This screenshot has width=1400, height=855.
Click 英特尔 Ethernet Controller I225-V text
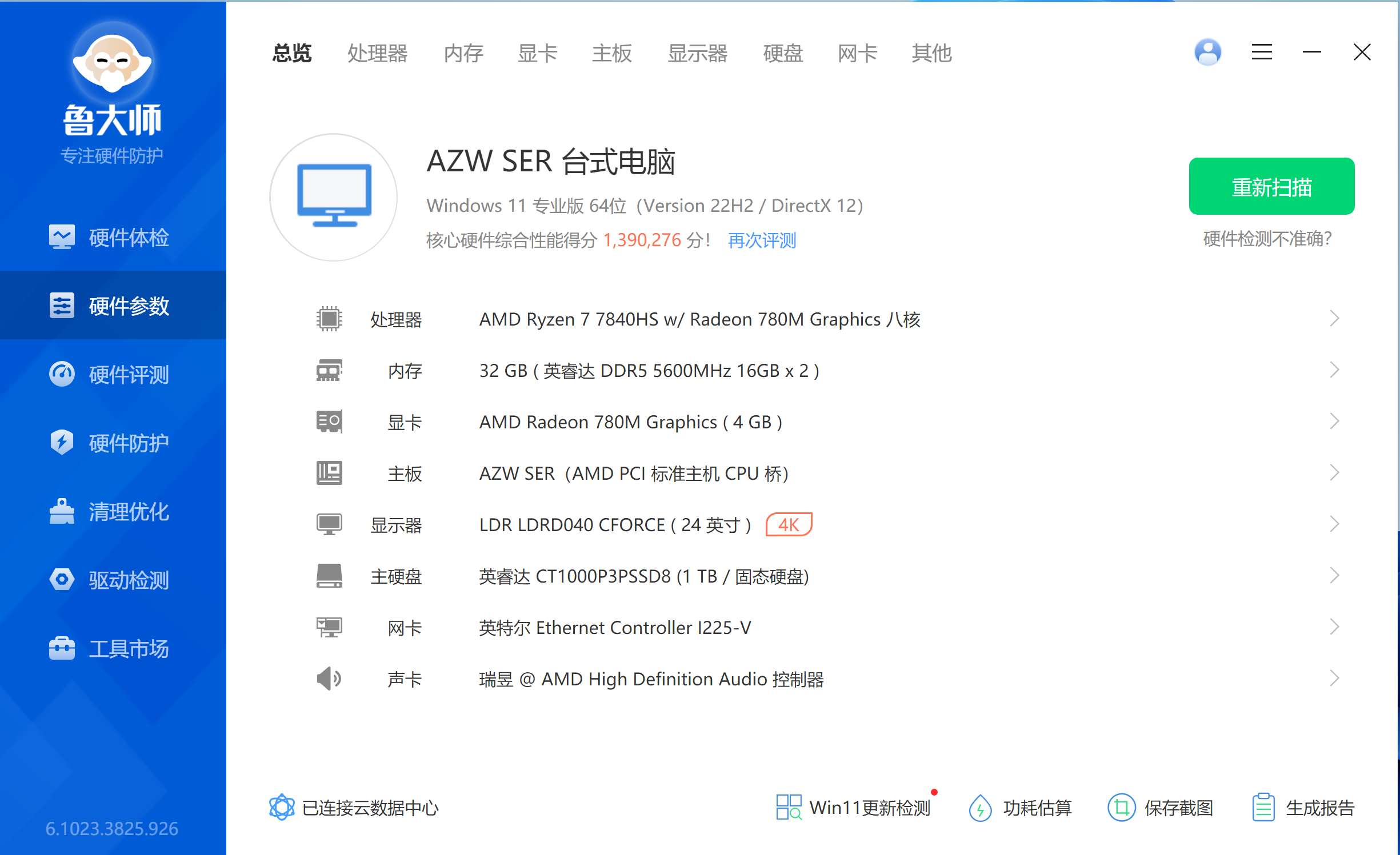click(615, 627)
